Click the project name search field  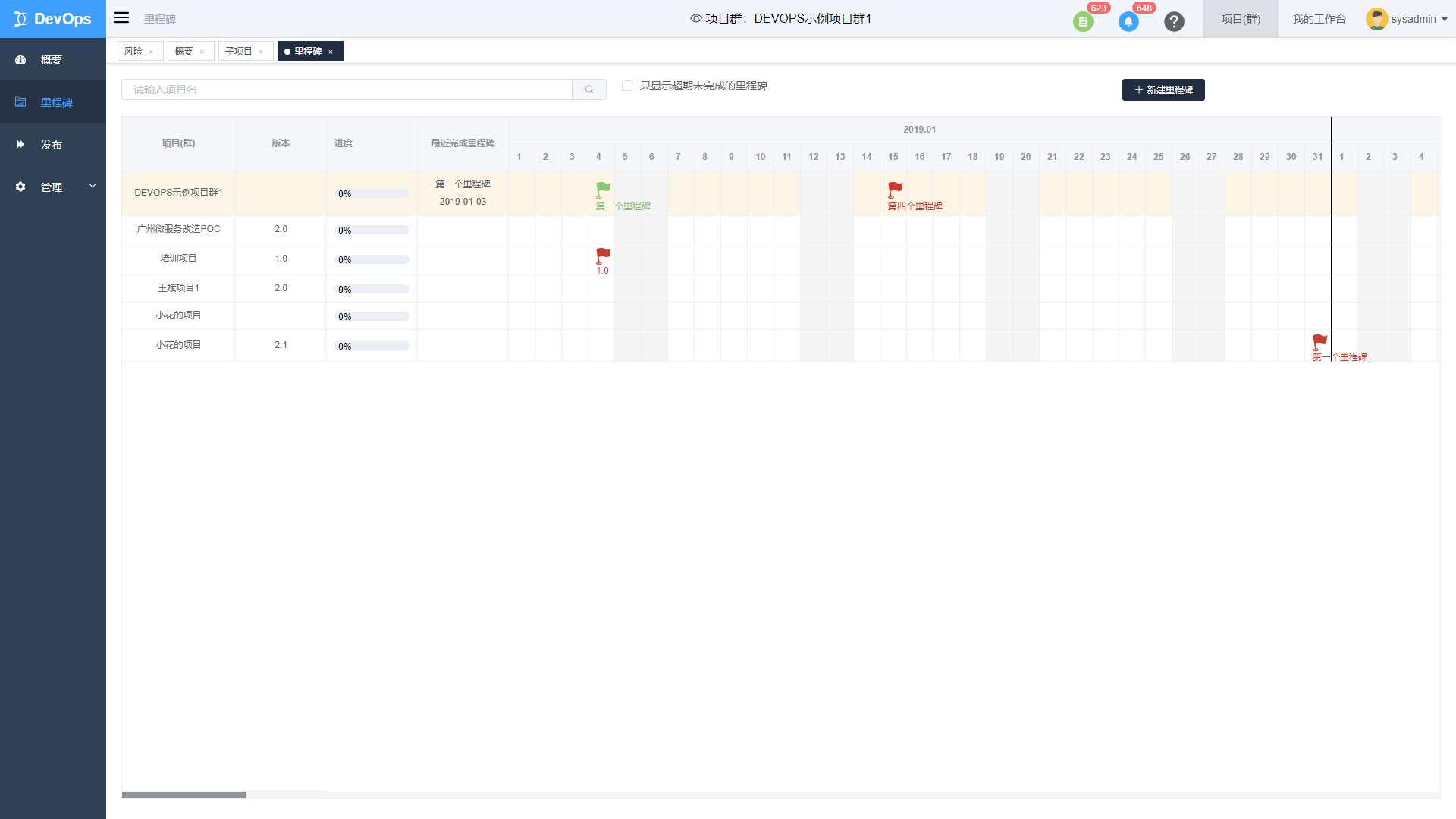347,89
